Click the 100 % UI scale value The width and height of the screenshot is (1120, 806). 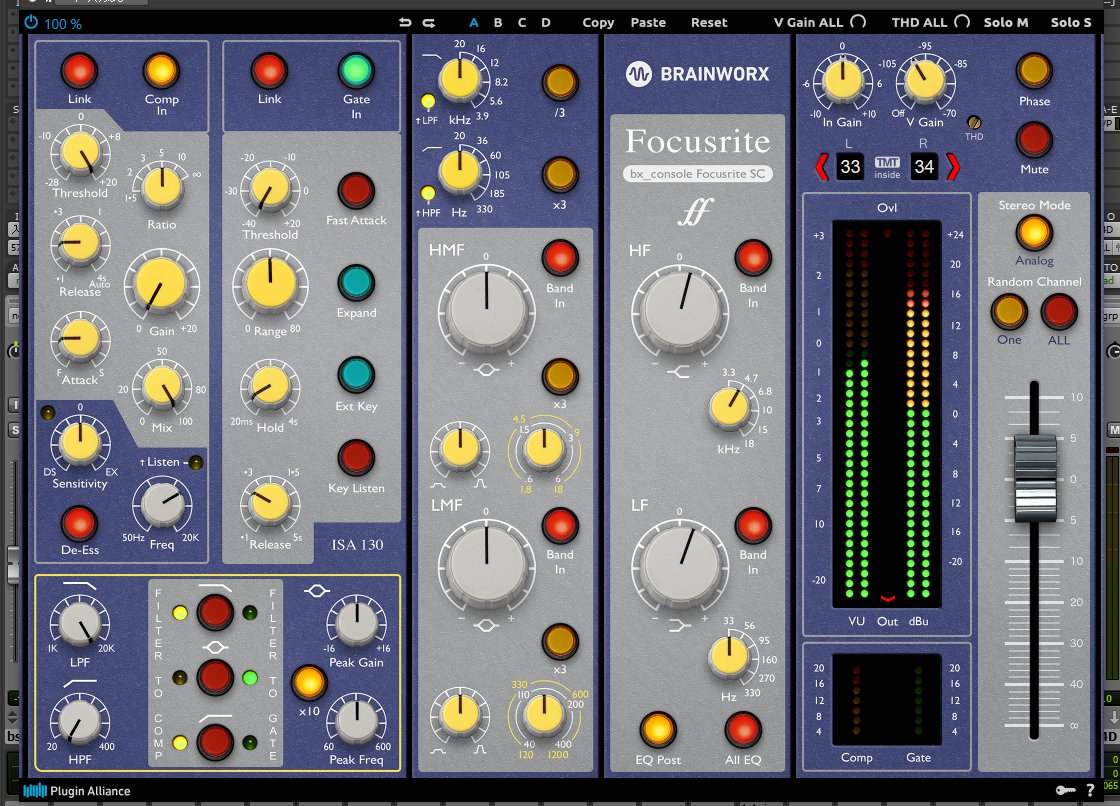(63, 24)
